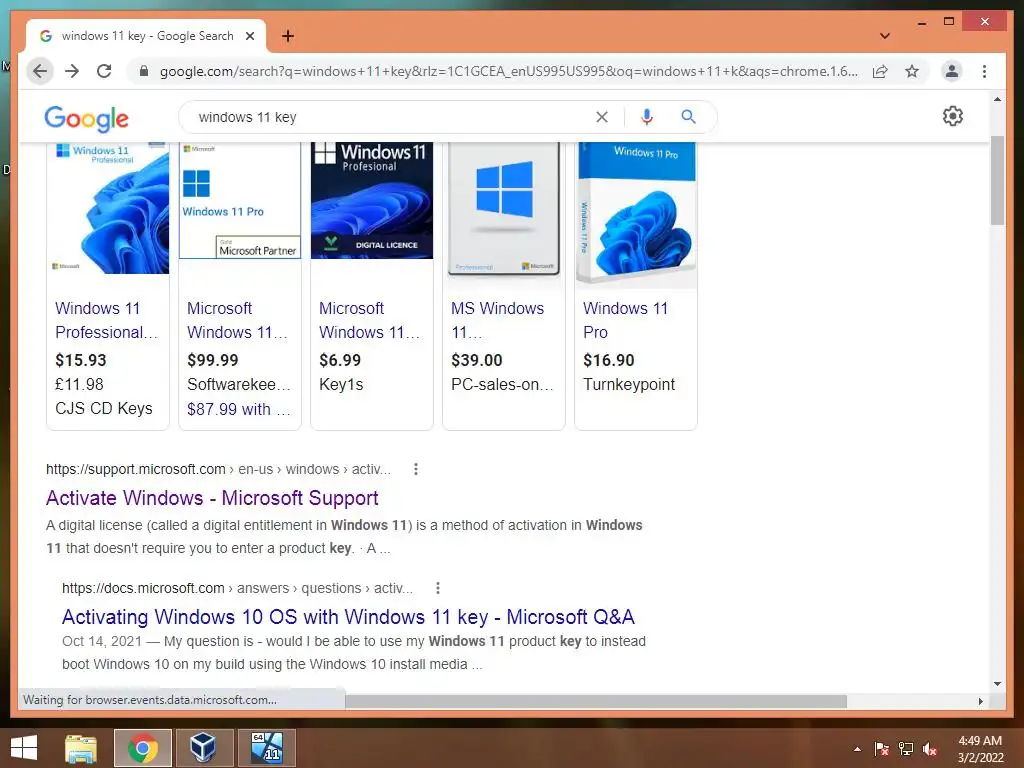Image resolution: width=1024 pixels, height=768 pixels.
Task: Open the Windows 11 Professional product image
Action: coord(108,208)
